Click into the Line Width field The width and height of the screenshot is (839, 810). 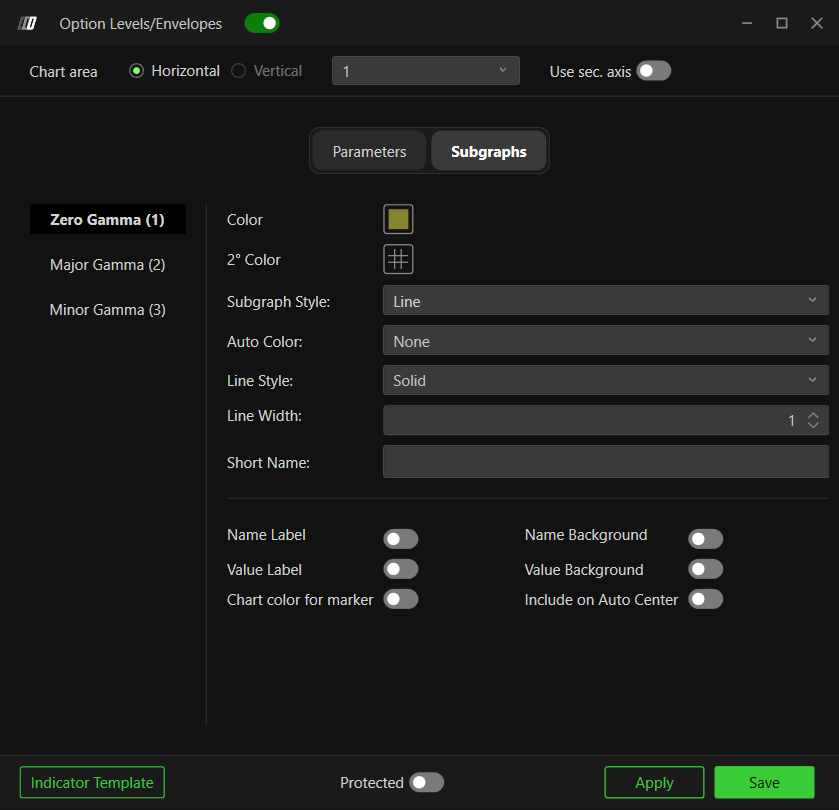click(x=606, y=420)
